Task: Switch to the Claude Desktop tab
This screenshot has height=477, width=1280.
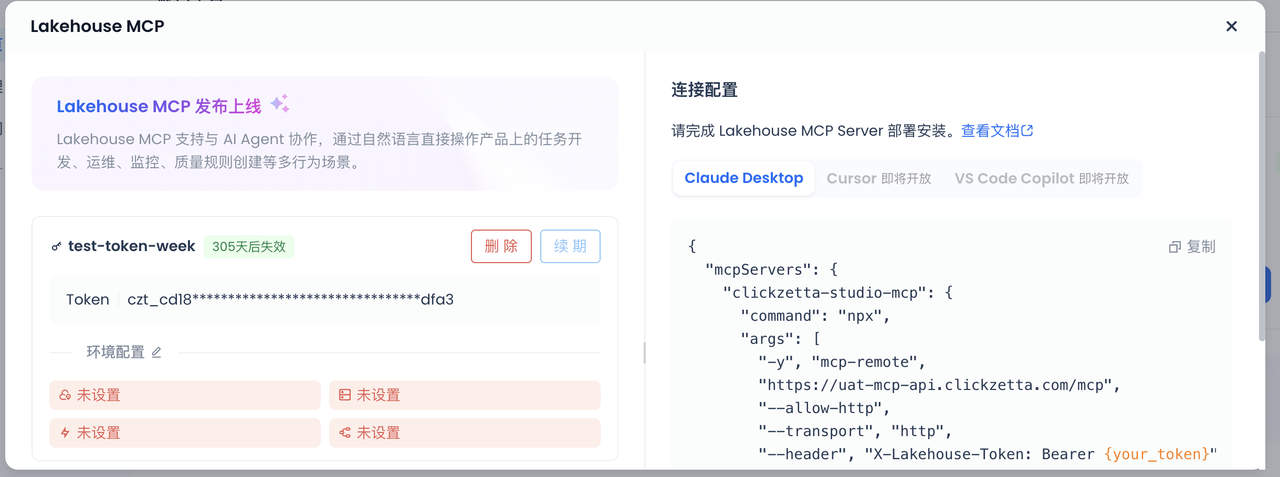Action: point(743,178)
